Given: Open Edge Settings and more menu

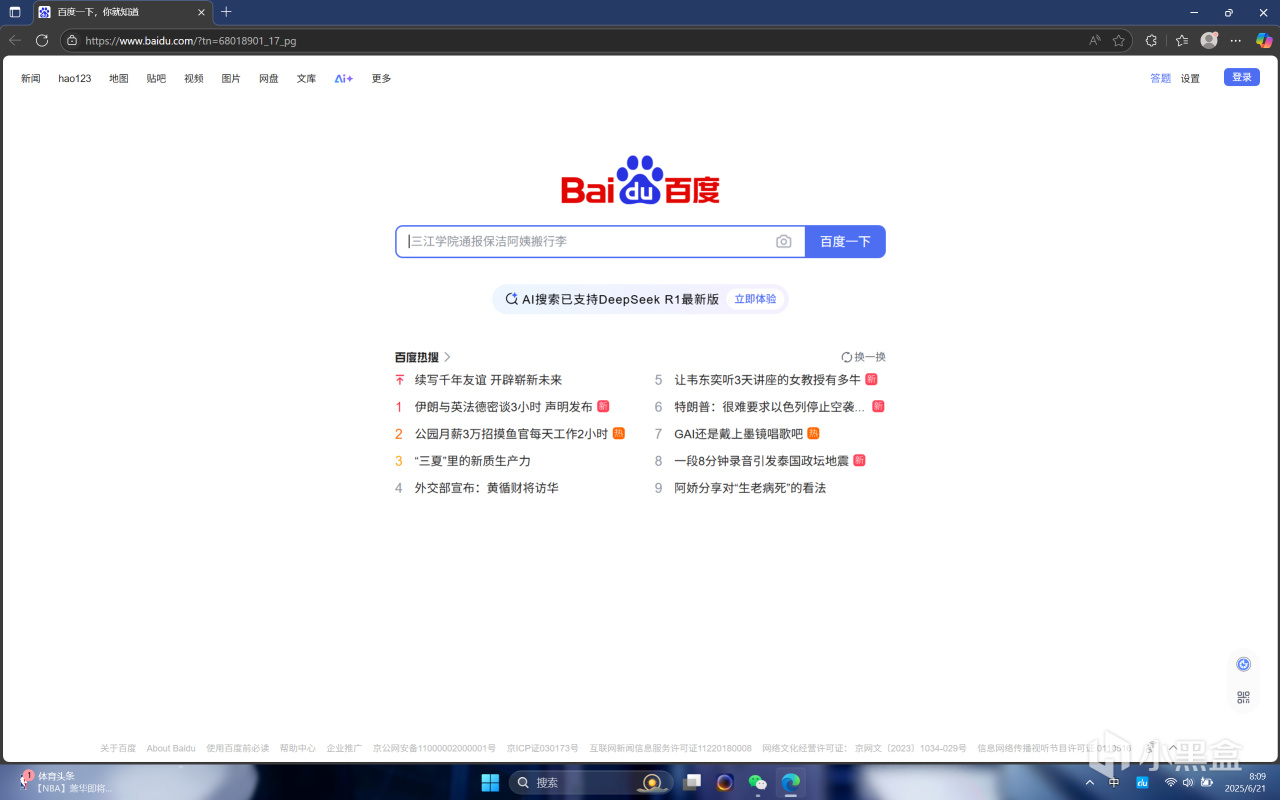Looking at the screenshot, I should point(1236,41).
